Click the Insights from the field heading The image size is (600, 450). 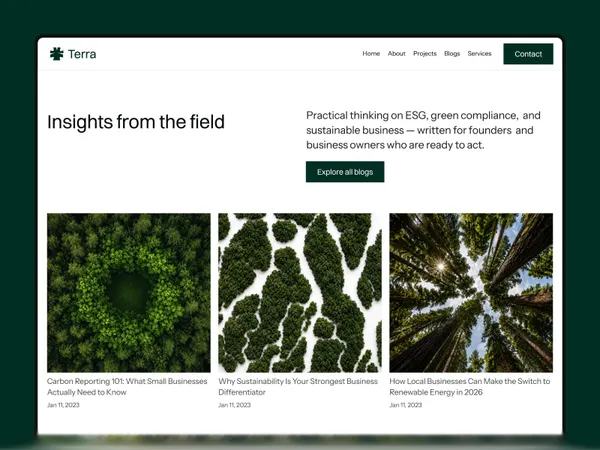[x=136, y=122]
